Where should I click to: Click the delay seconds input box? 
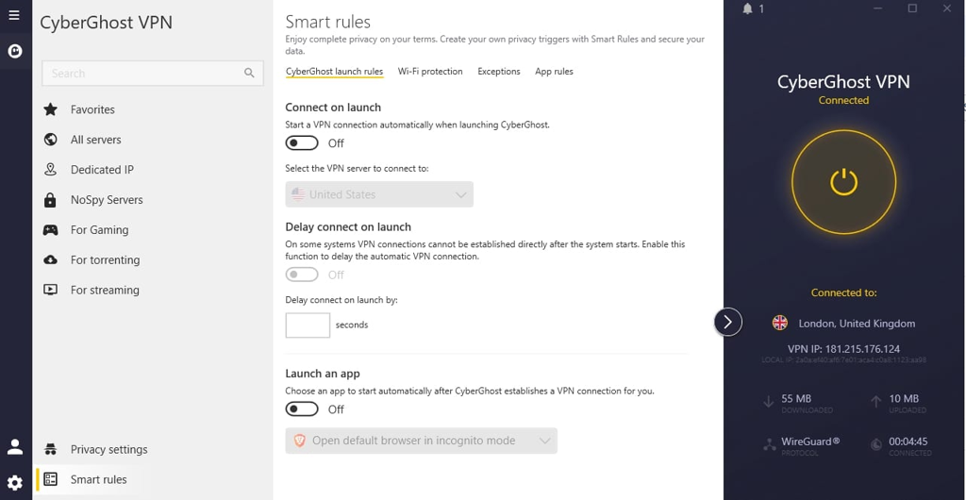pos(307,325)
